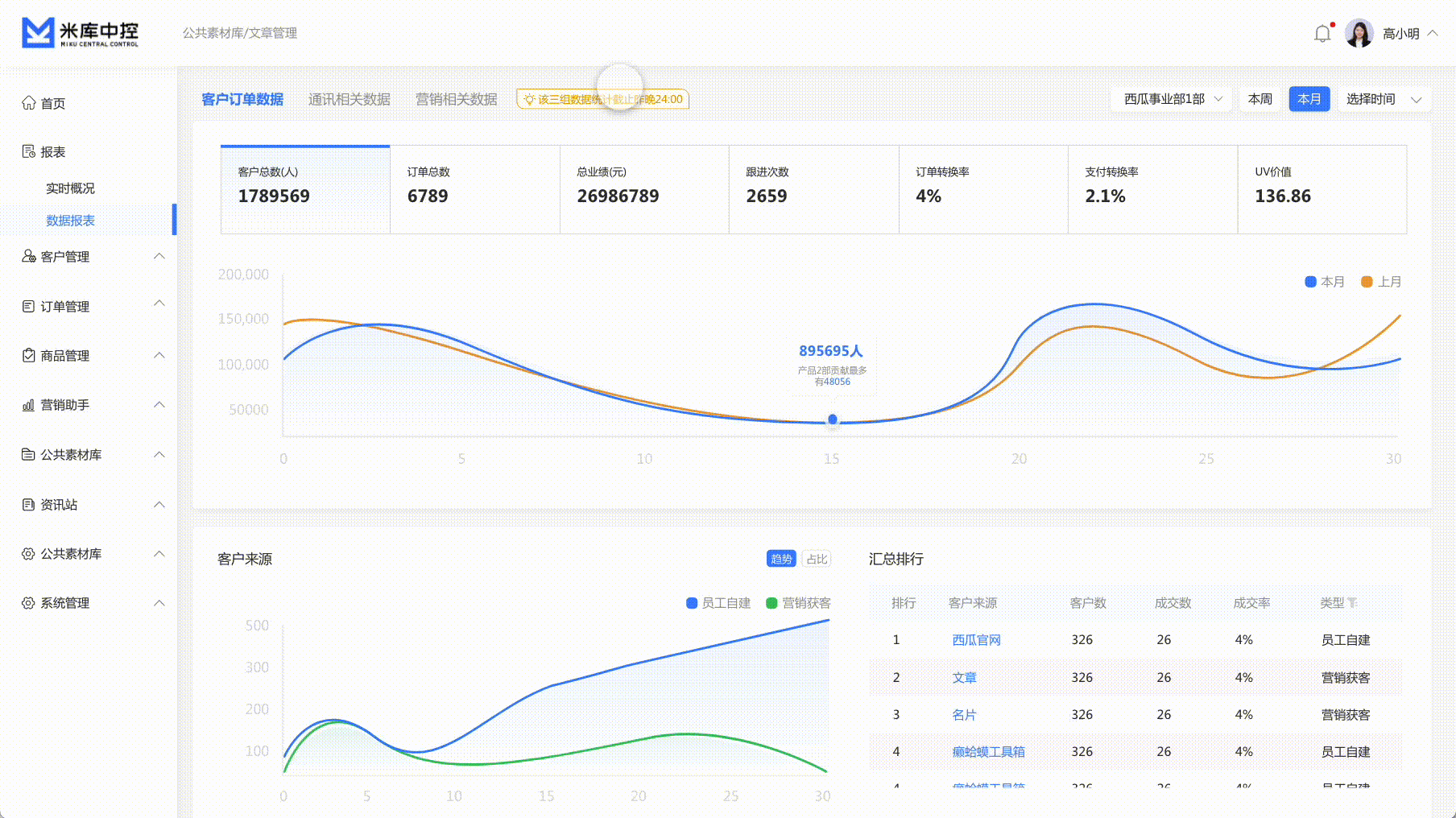The image size is (1456, 818).
Task: Click the 商品管理 bag icon
Action: (29, 355)
